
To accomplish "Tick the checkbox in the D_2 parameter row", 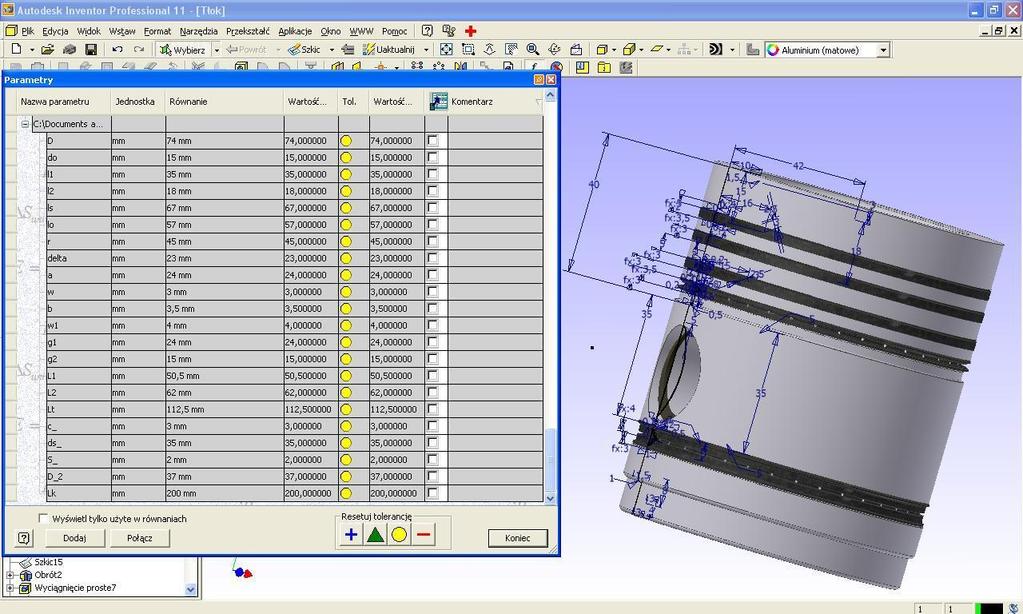I will pos(433,476).
